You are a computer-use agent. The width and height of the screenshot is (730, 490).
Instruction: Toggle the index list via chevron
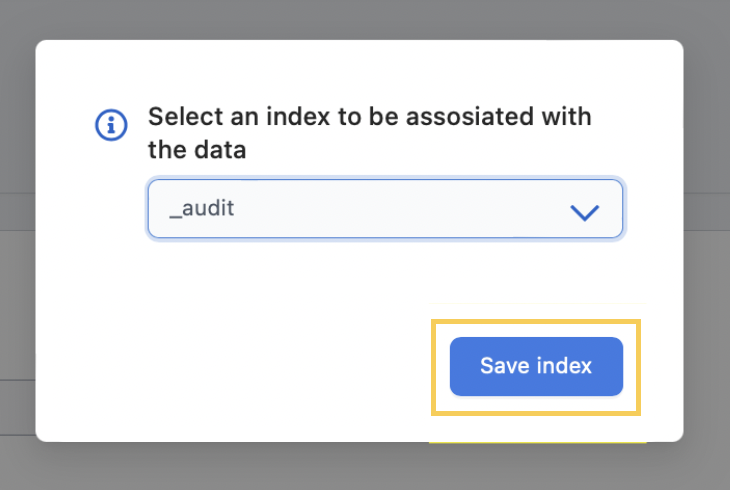(584, 212)
